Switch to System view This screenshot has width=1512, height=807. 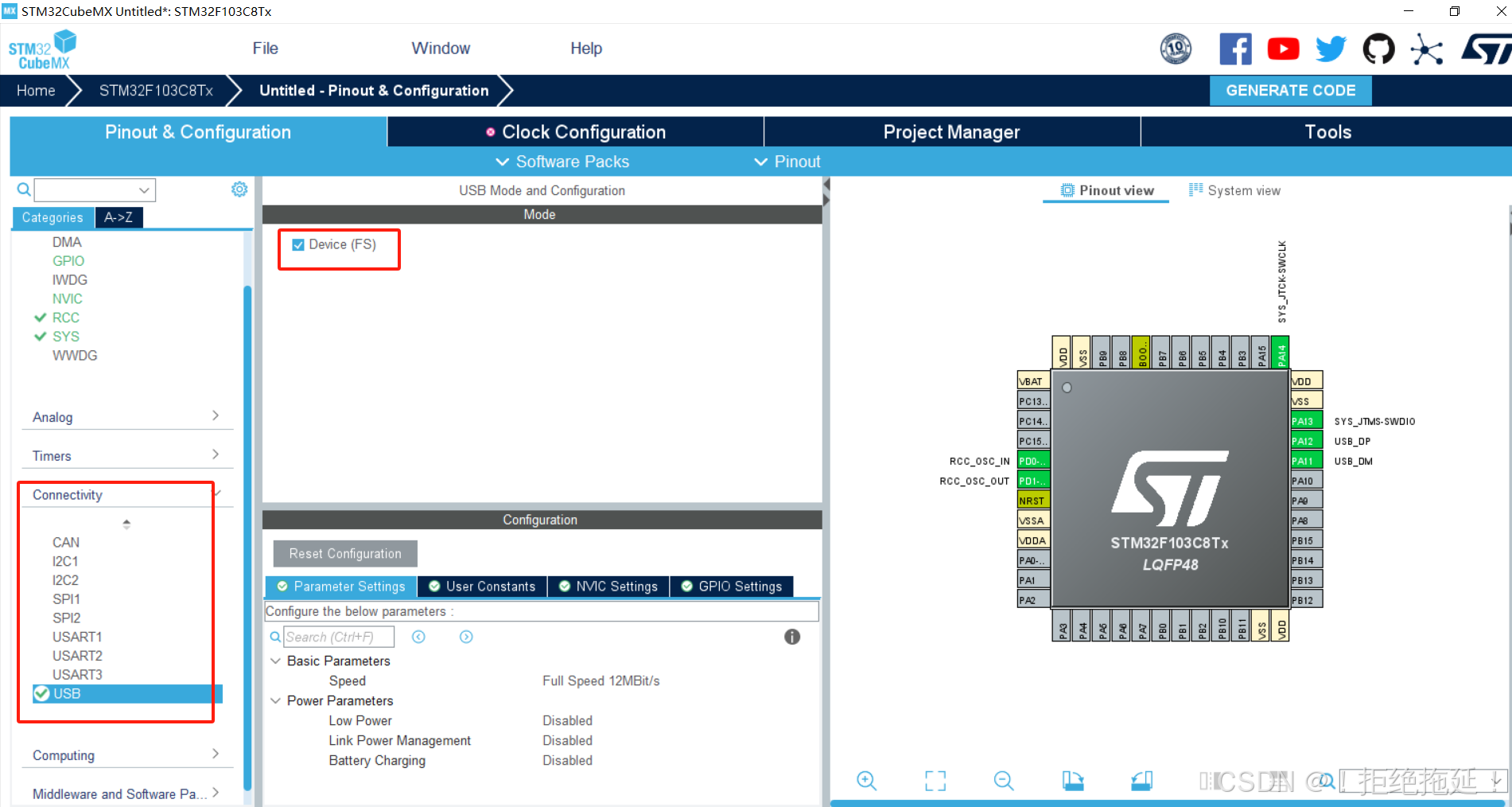[1235, 191]
